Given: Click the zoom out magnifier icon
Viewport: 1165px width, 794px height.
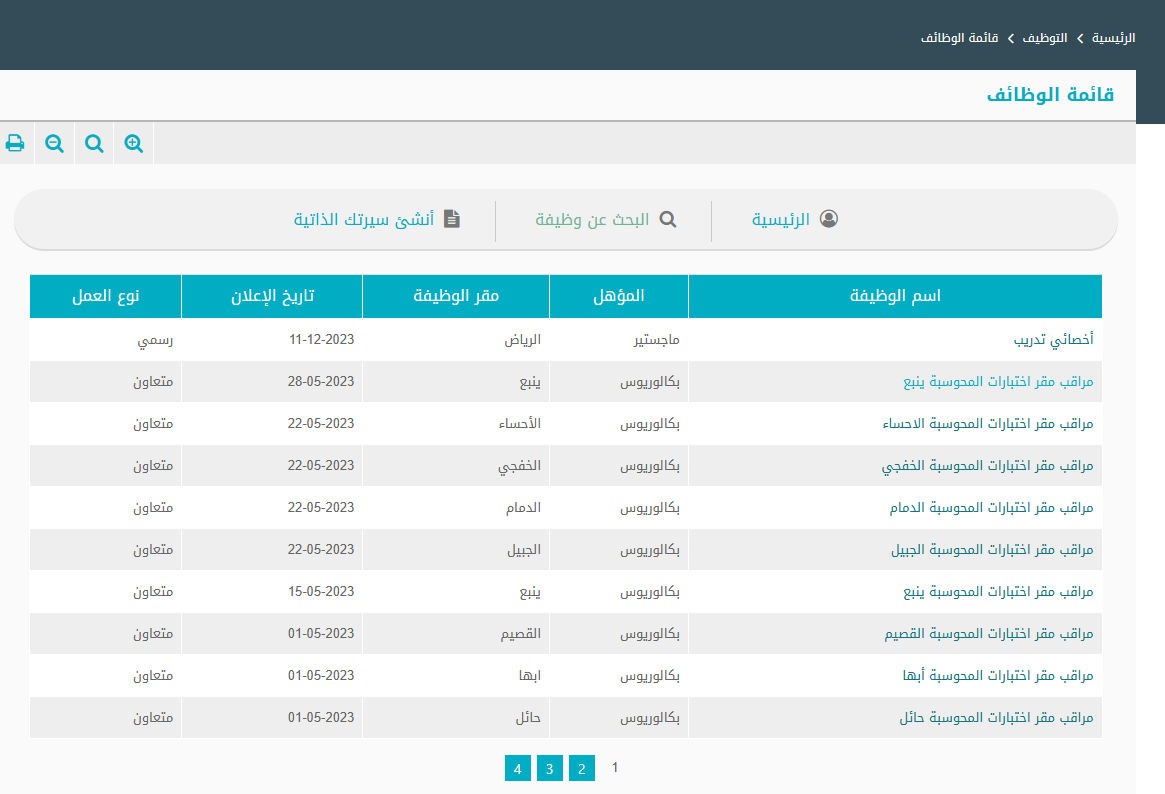Looking at the screenshot, I should point(55,143).
